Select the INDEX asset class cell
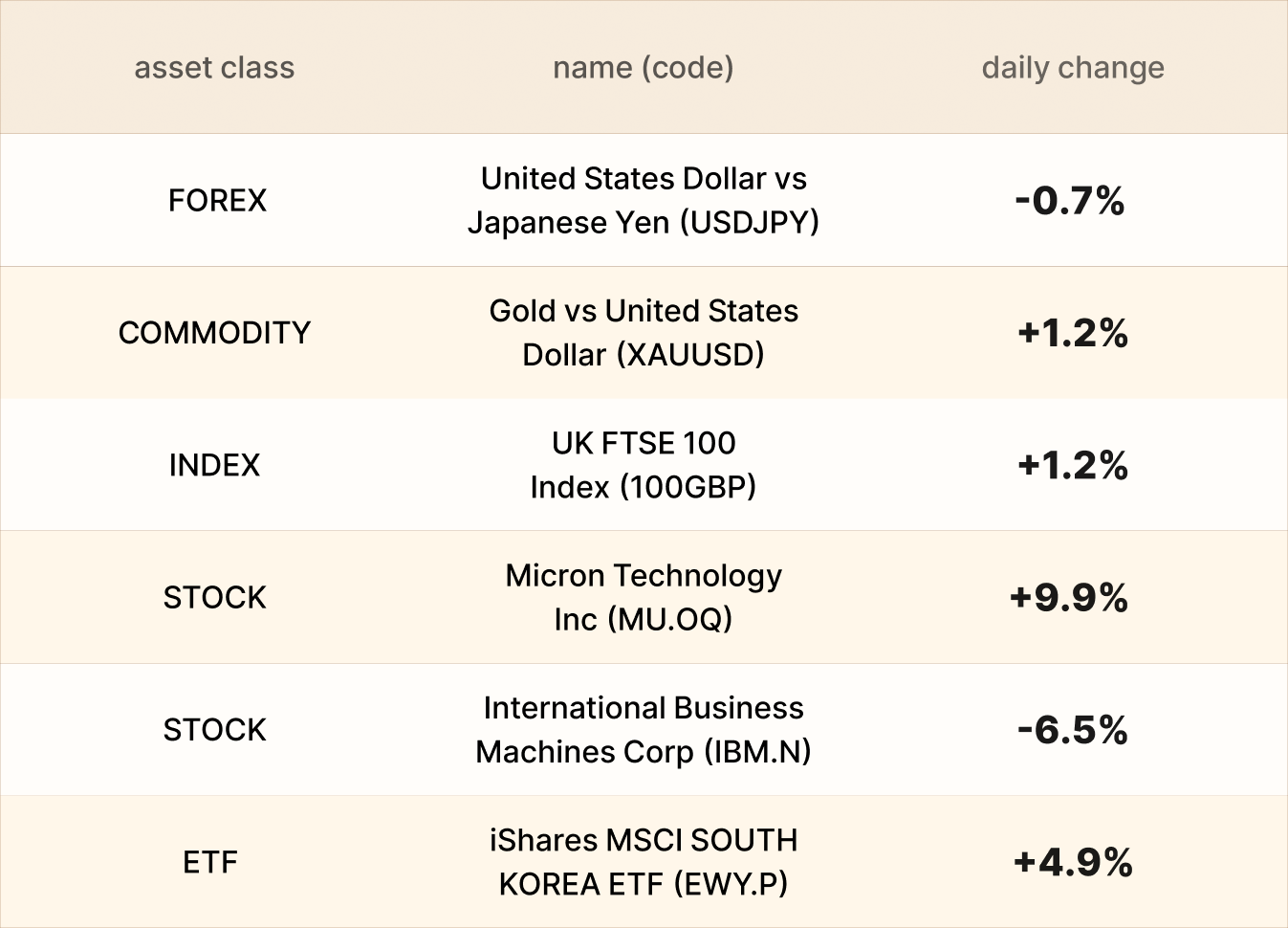 coord(214,465)
